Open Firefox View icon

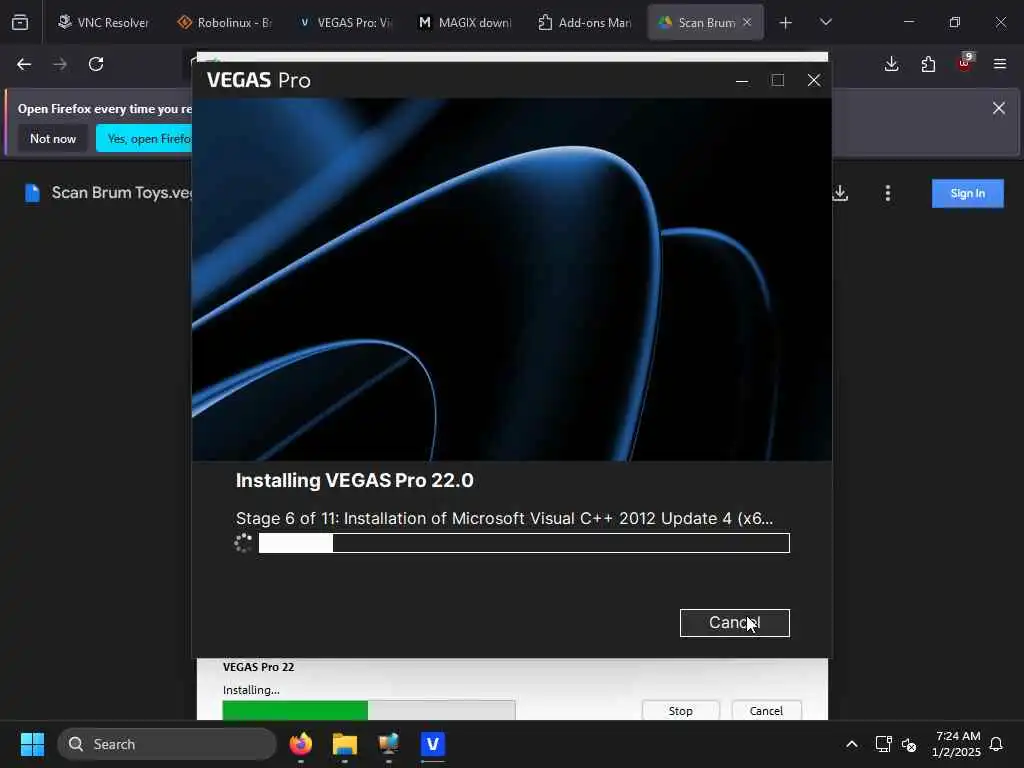tap(20, 23)
